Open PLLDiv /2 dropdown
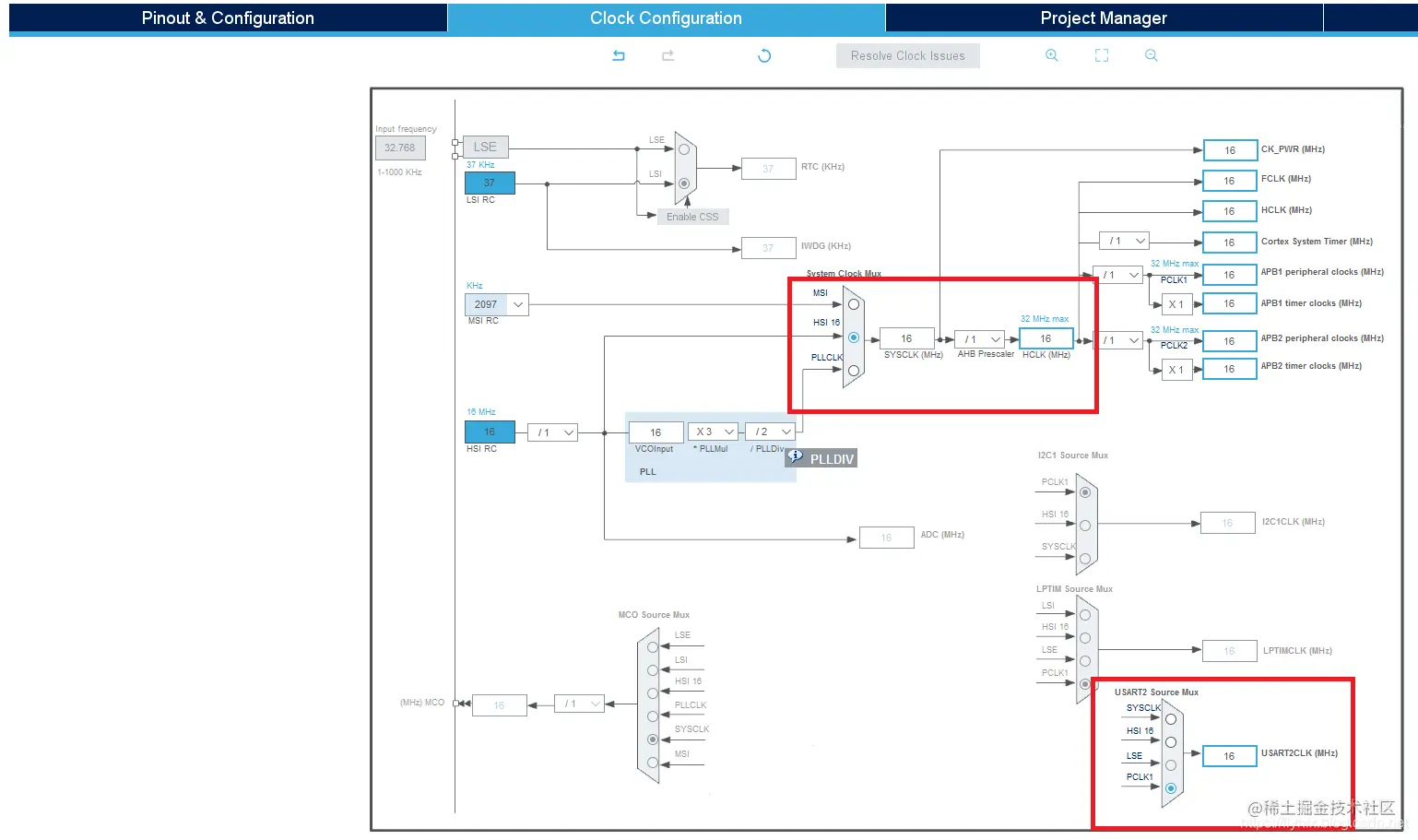The image size is (1418, 840). click(x=770, y=432)
